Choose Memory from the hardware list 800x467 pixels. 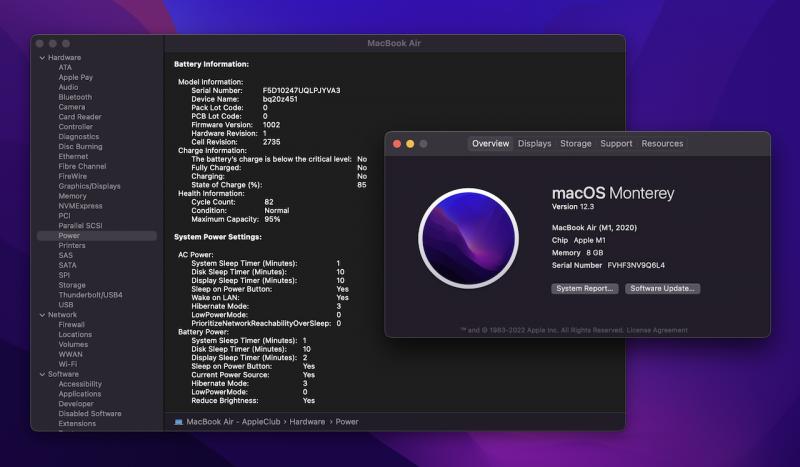click(x=72, y=196)
